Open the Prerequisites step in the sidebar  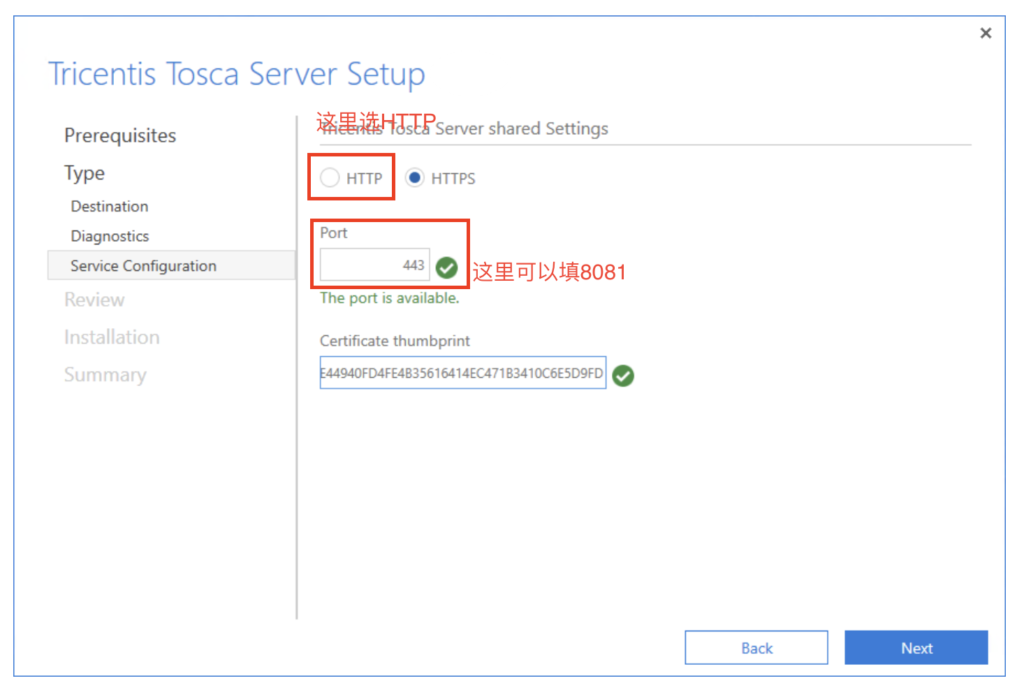click(120, 135)
